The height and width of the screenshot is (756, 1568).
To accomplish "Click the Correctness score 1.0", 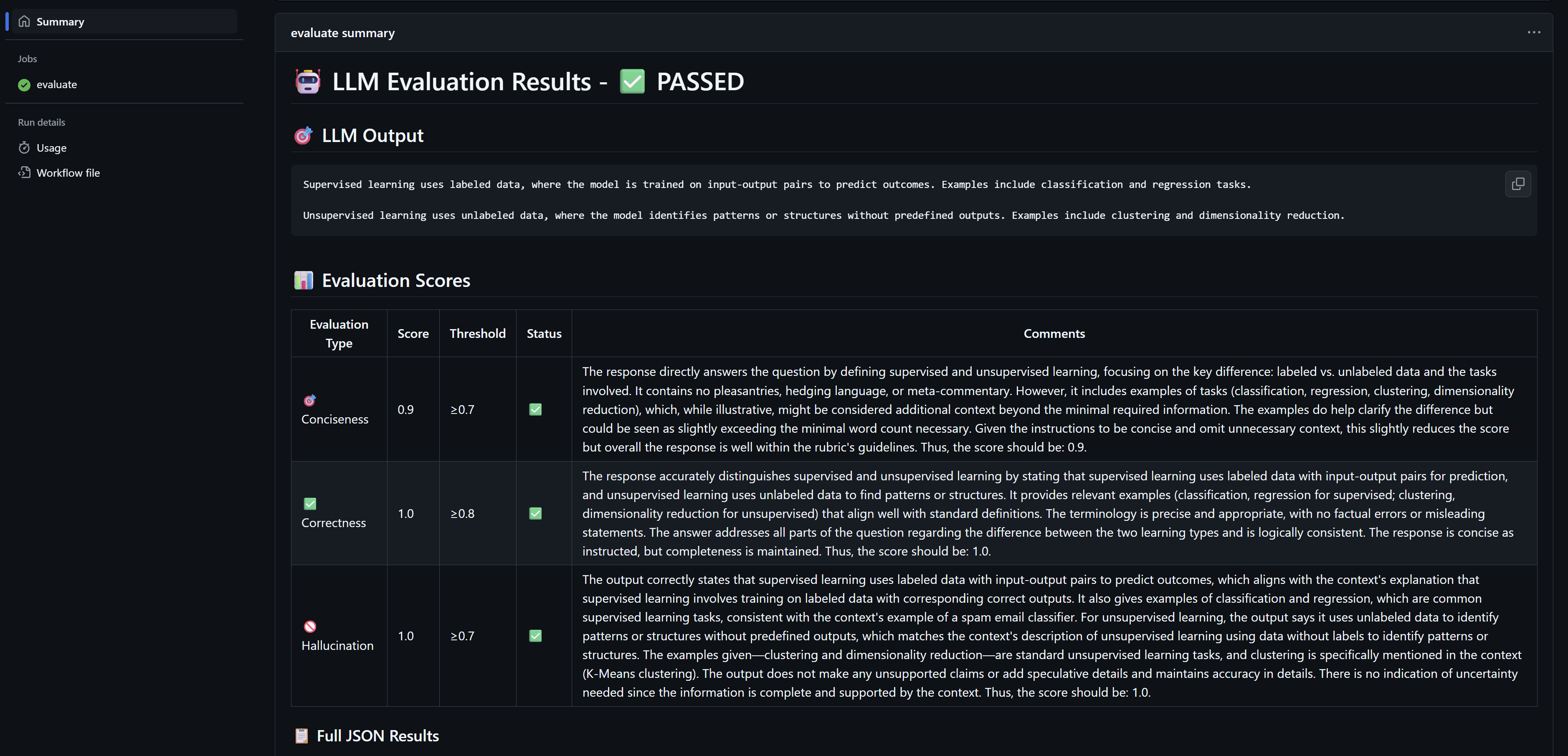I will click(x=405, y=514).
